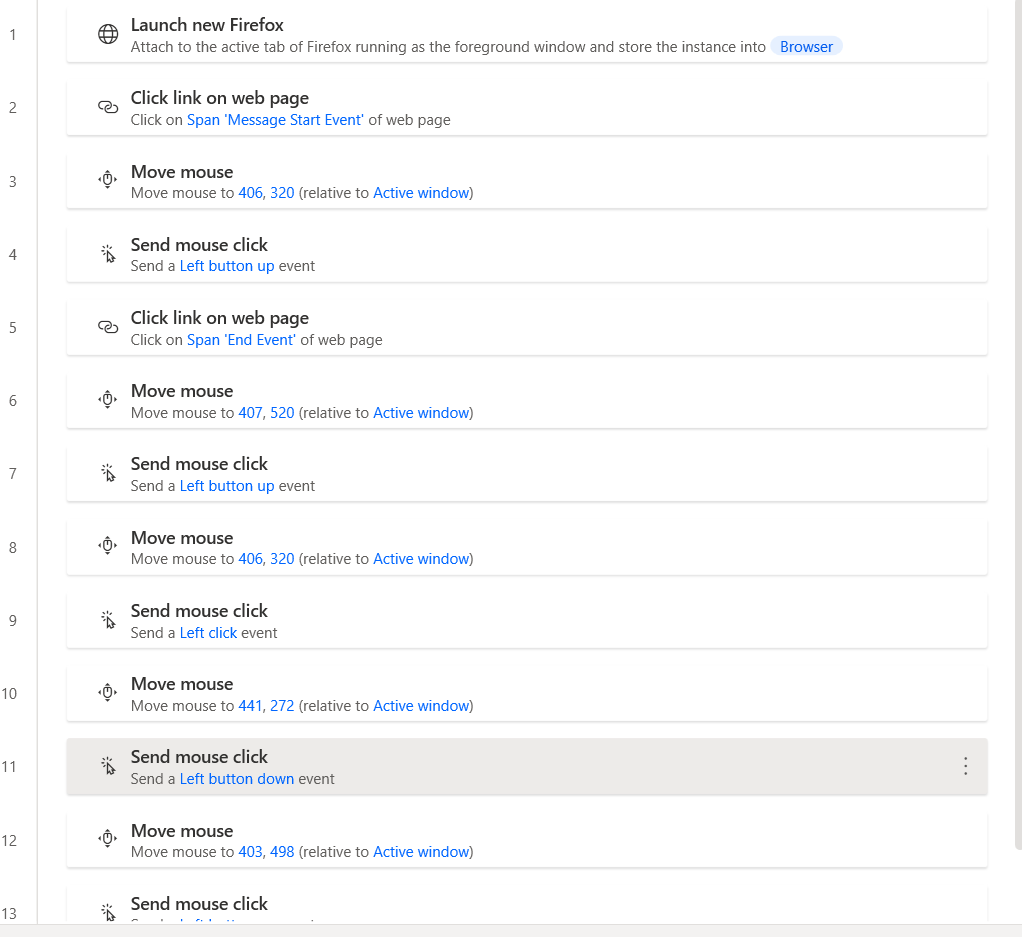Click the globe icon of Launch new Firefox
The height and width of the screenshot is (937, 1022).
[108, 34]
